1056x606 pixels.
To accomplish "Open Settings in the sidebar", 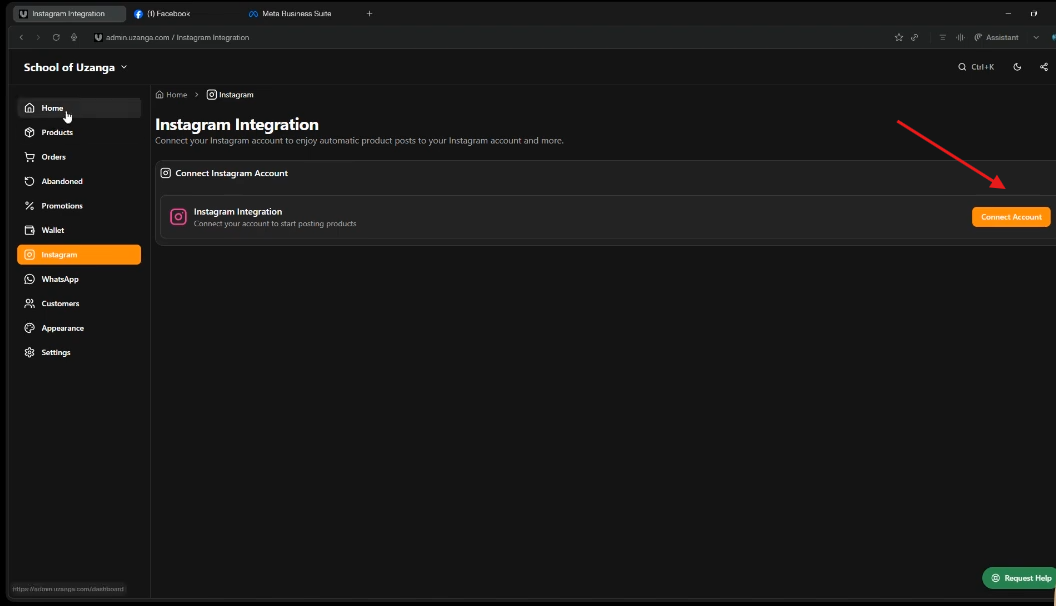I will (x=79, y=353).
